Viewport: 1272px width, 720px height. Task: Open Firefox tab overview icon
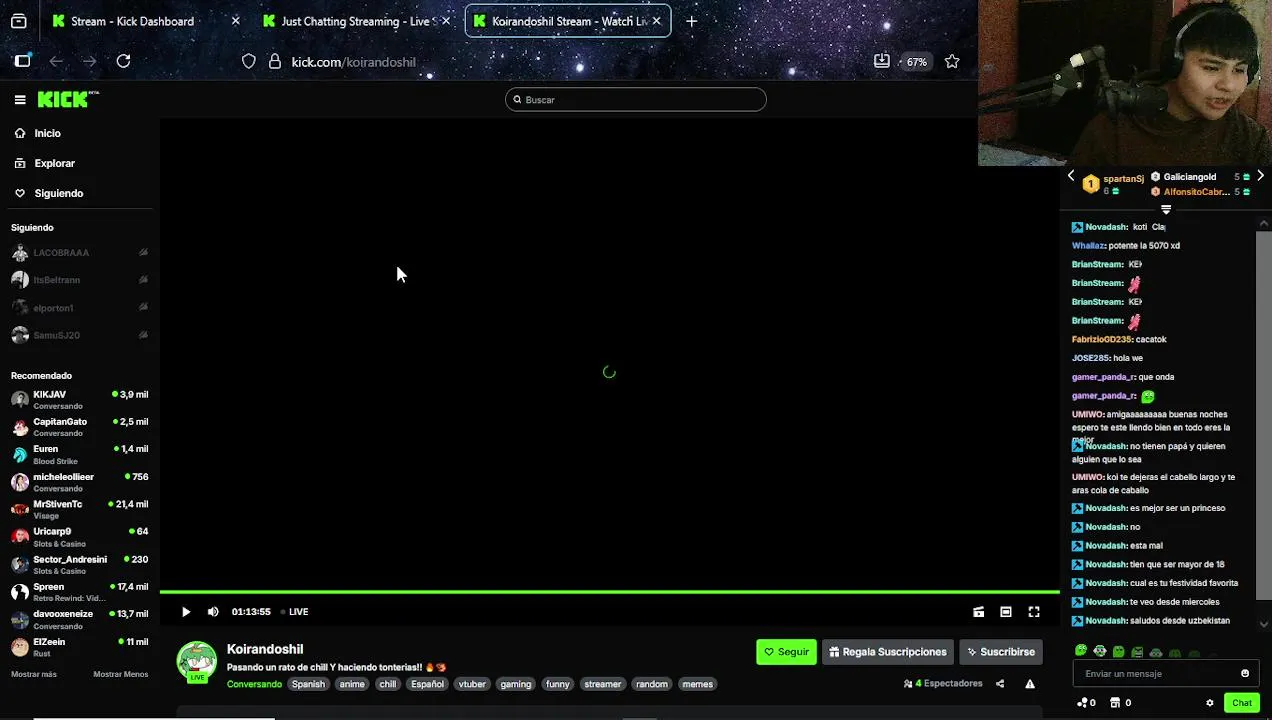(18, 21)
